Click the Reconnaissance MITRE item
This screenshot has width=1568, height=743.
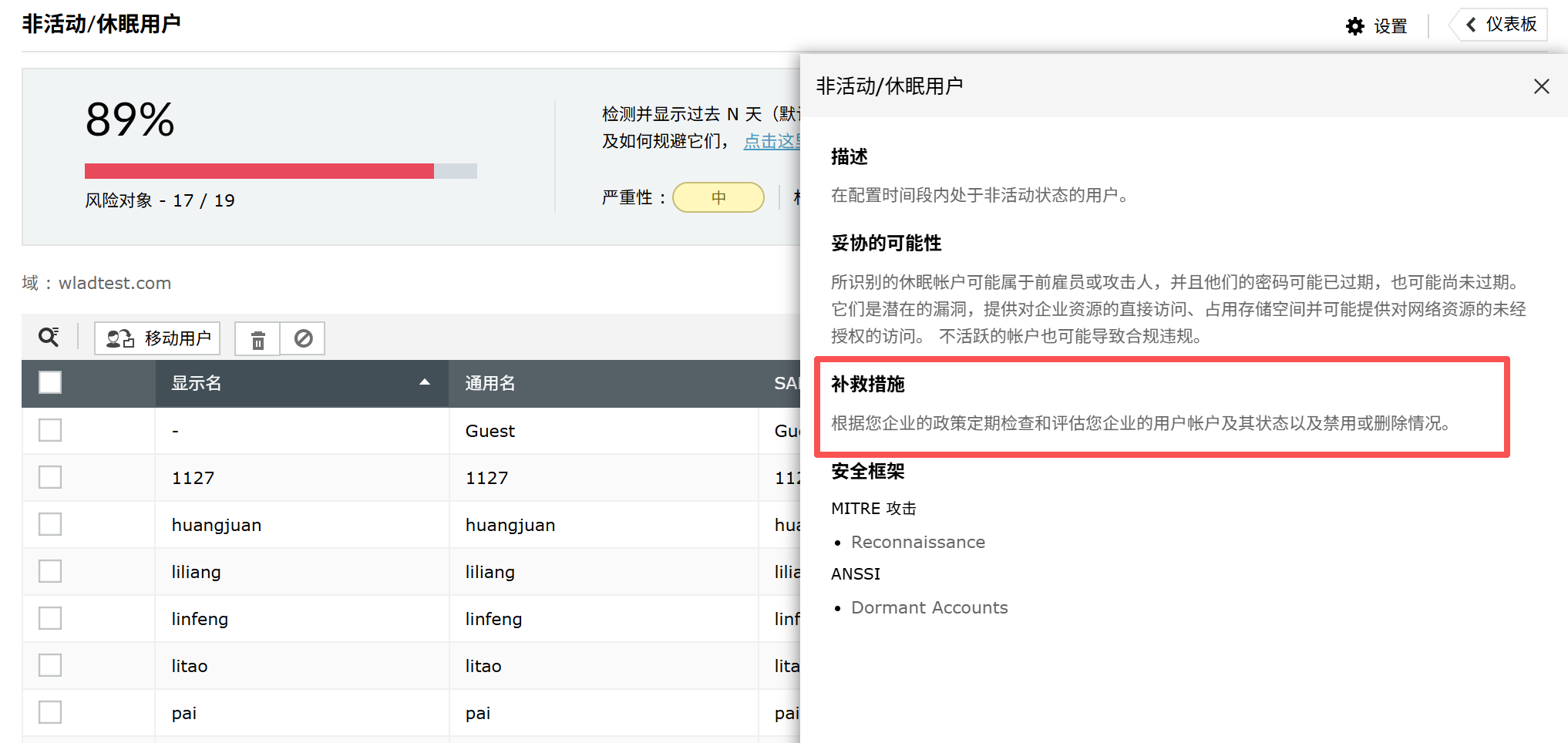917,542
